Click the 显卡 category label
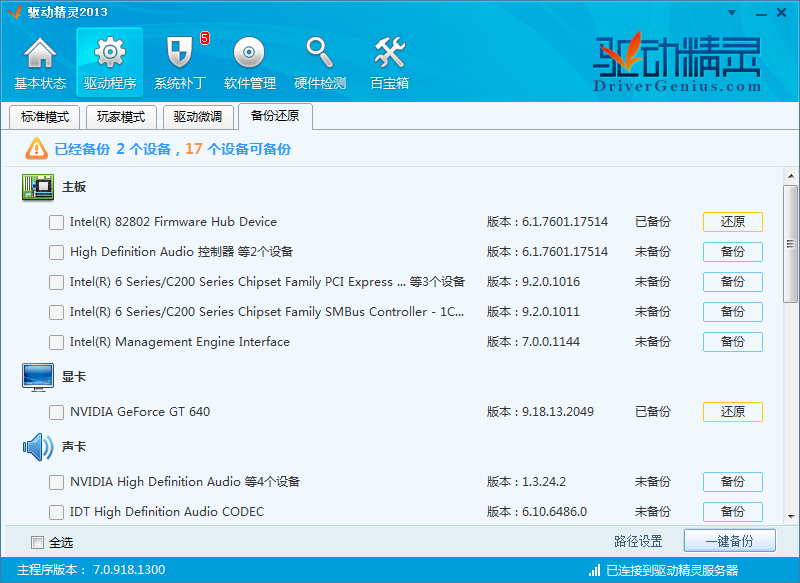Viewport: 800px width, 583px height. point(74,377)
